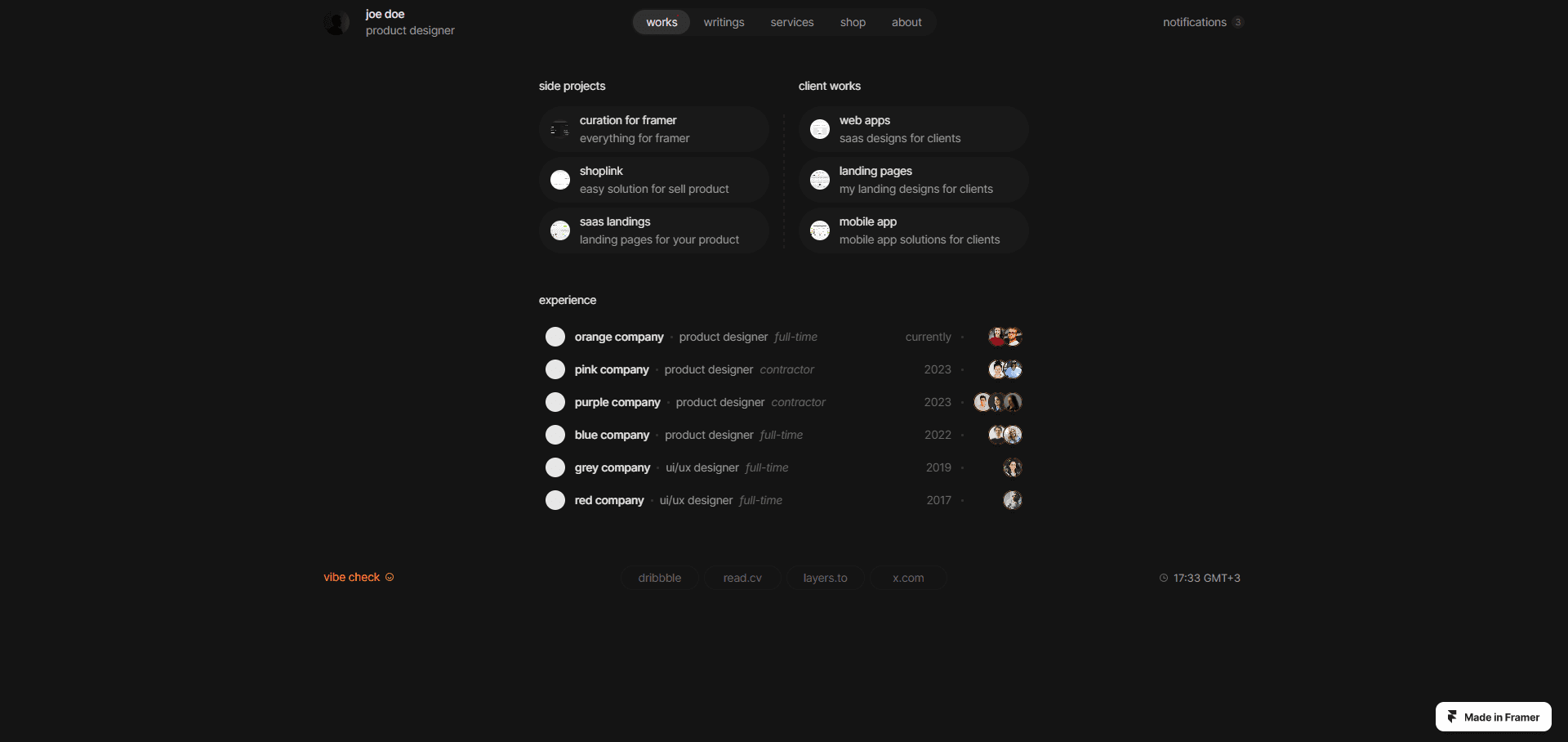Click the mobile app round icon

point(820,230)
